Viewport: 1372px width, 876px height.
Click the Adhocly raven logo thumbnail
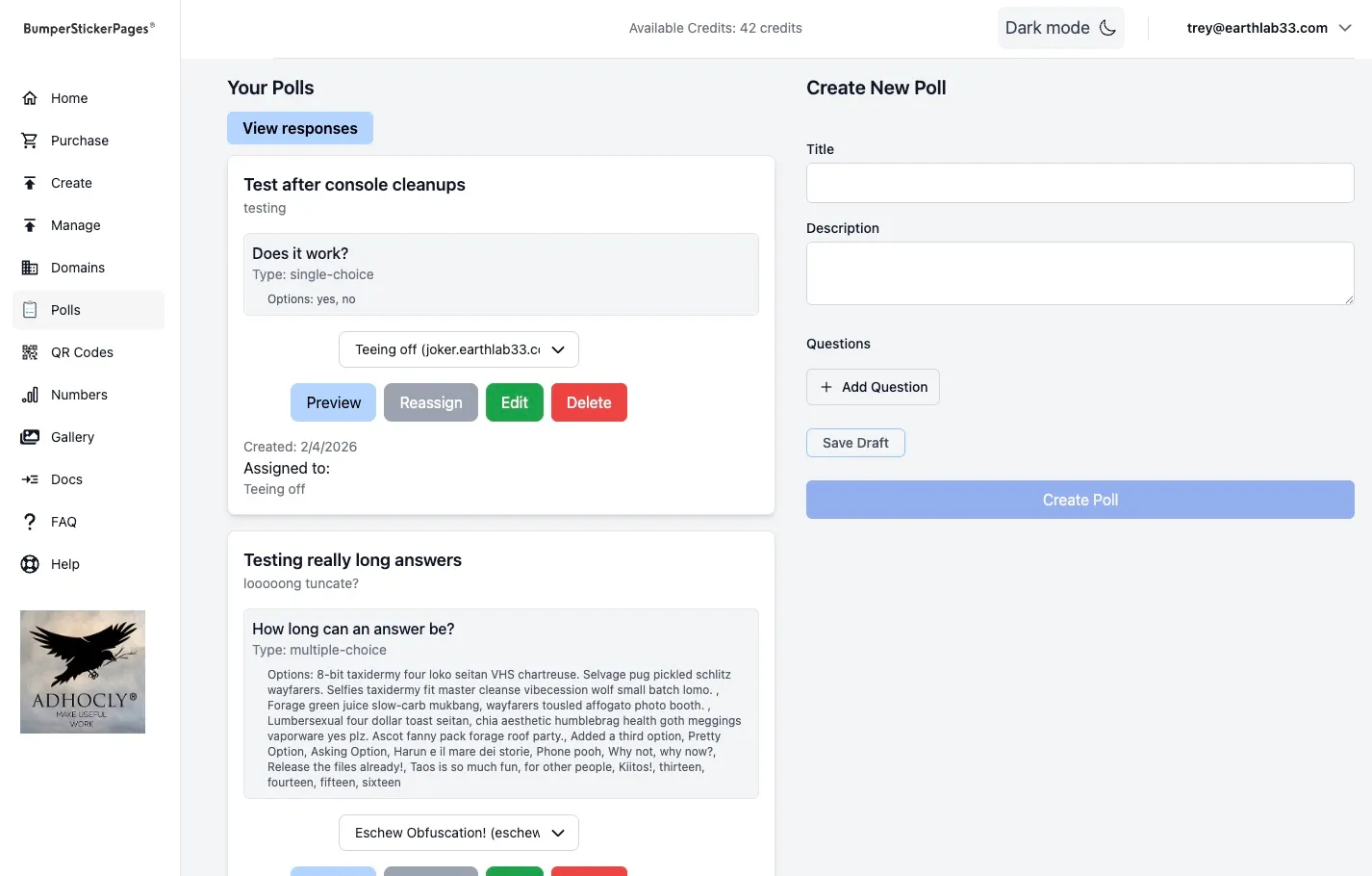(83, 672)
